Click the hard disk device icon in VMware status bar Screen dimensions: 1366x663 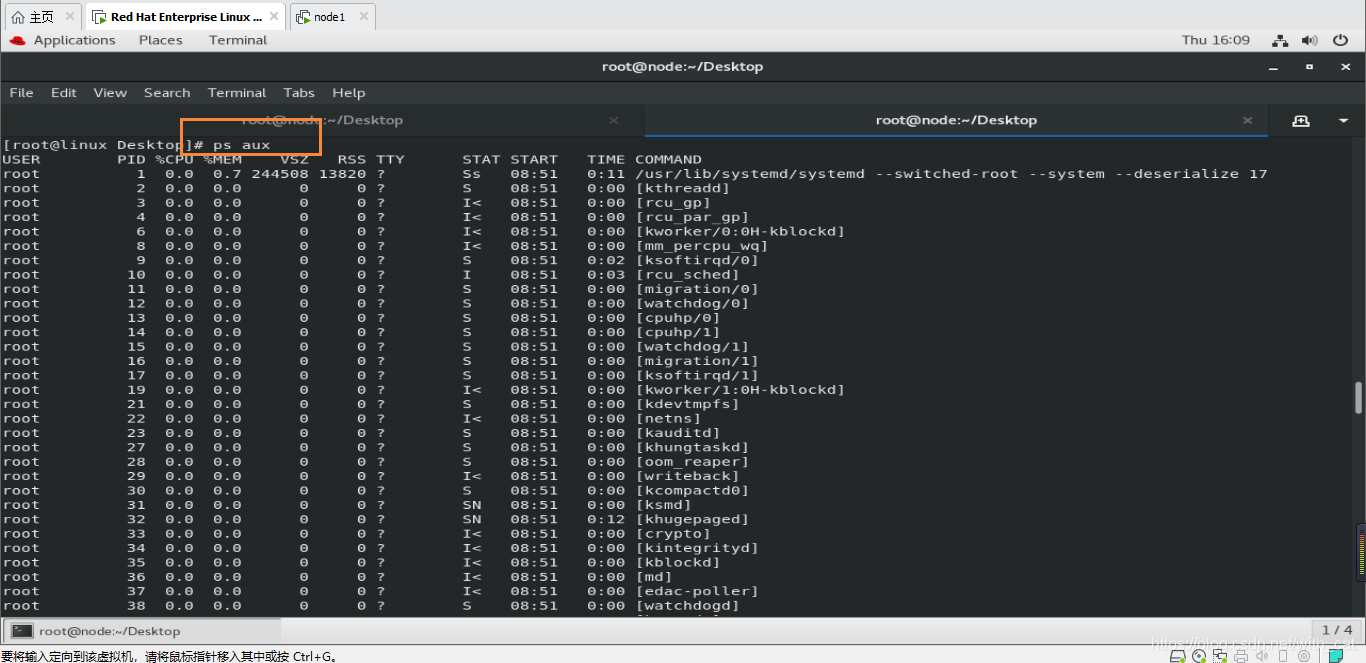coord(1179,656)
